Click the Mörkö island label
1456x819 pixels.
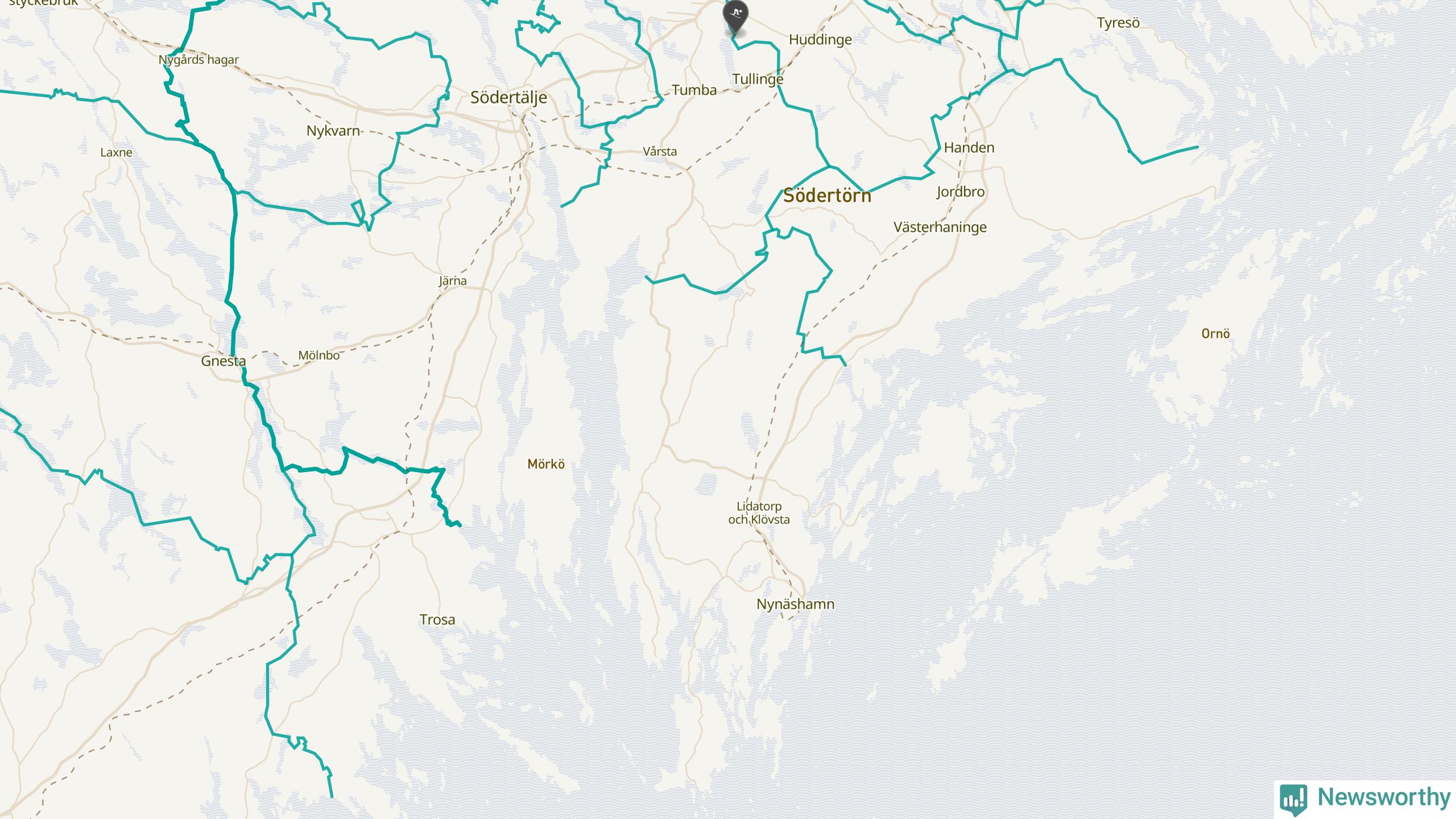[x=546, y=464]
